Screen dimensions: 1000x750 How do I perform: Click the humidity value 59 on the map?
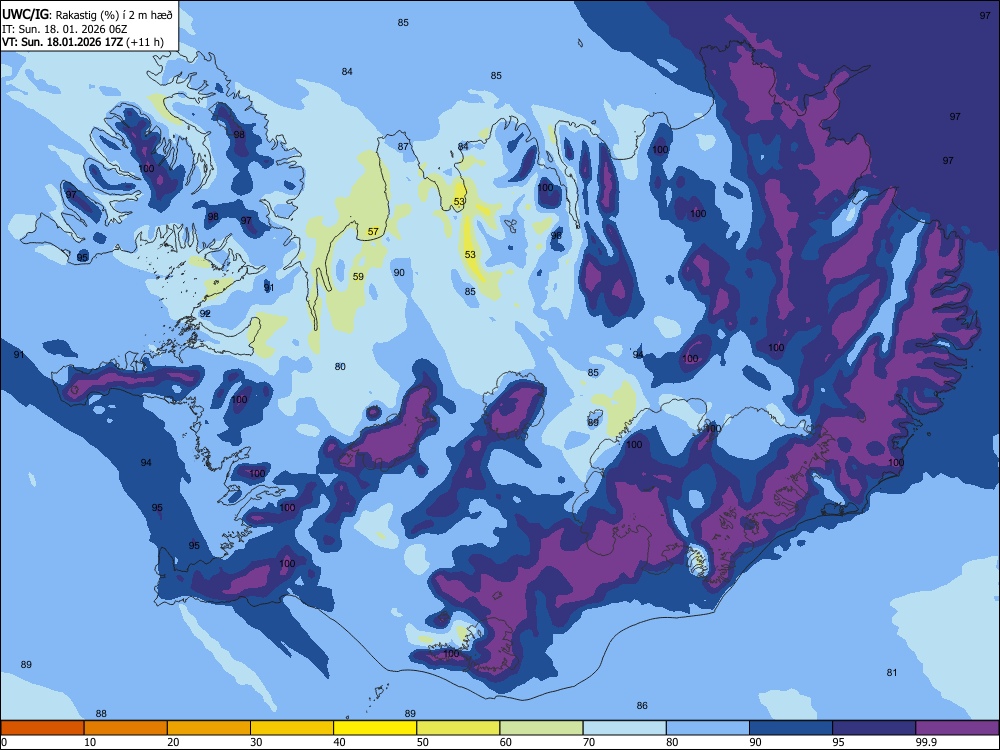[358, 276]
